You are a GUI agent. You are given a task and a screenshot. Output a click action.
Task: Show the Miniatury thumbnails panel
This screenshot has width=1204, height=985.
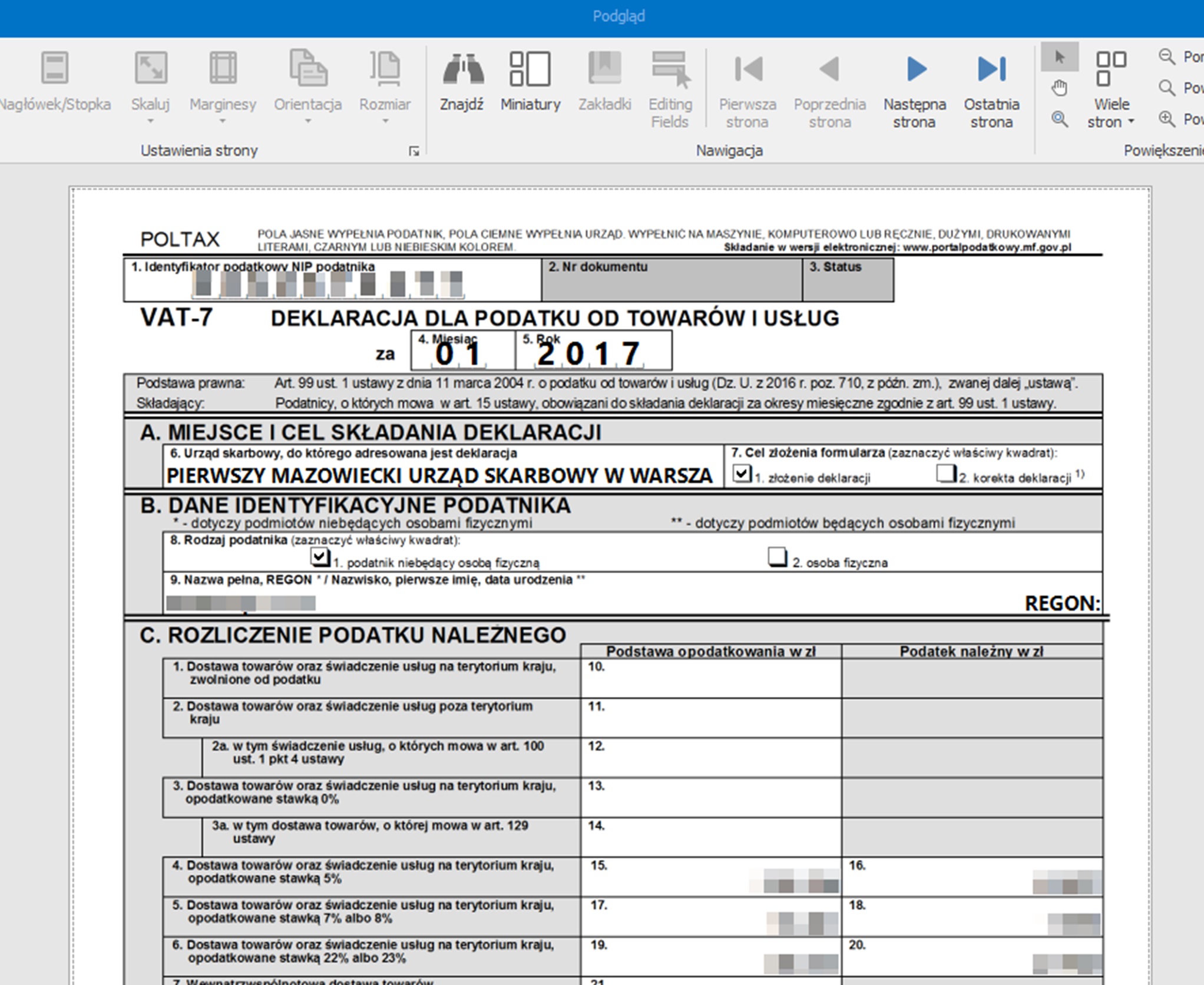[x=530, y=81]
